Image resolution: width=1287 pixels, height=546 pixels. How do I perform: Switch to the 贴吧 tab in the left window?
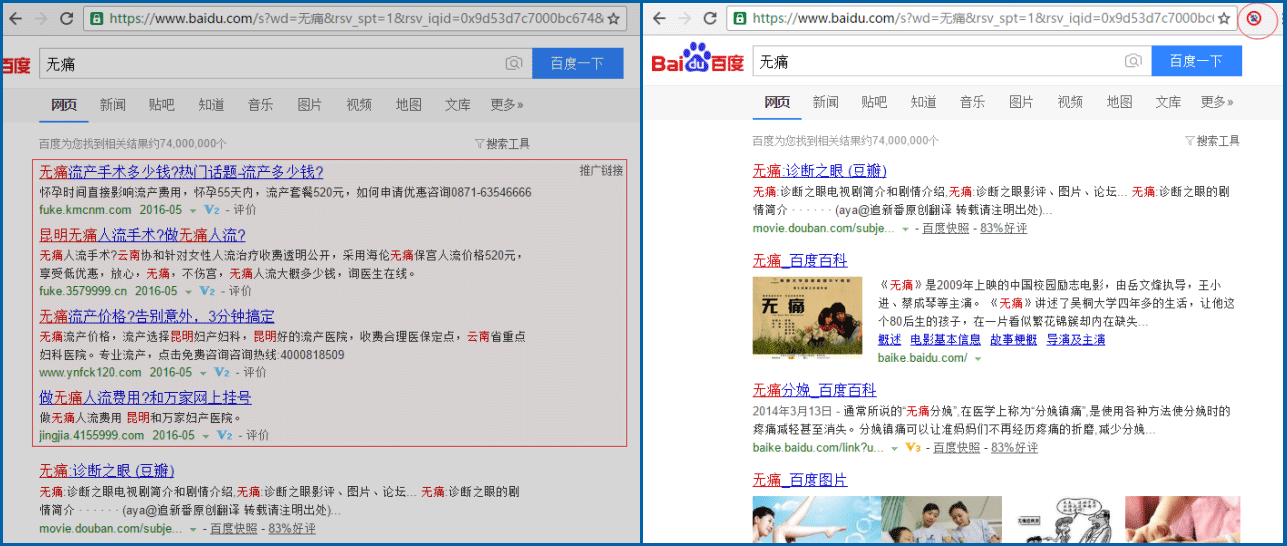(161, 105)
